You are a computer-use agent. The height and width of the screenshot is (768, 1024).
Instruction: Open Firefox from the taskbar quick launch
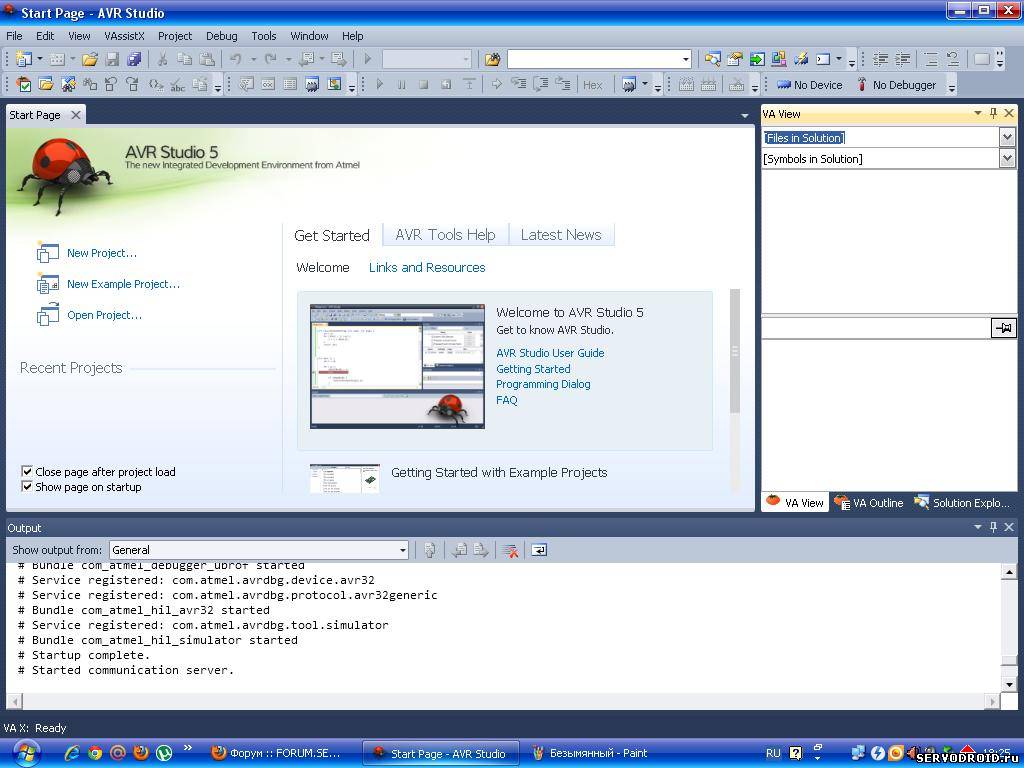[141, 753]
